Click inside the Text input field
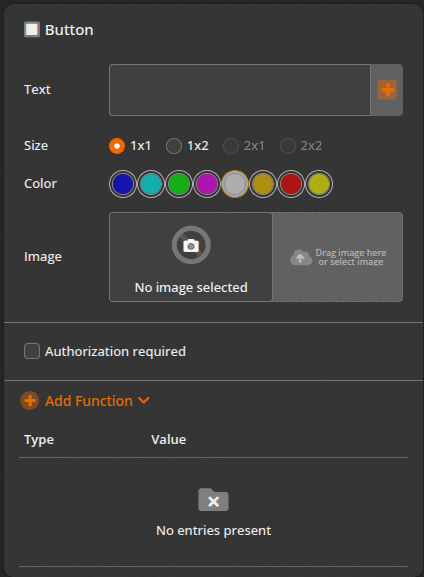This screenshot has width=424, height=577. coord(240,90)
